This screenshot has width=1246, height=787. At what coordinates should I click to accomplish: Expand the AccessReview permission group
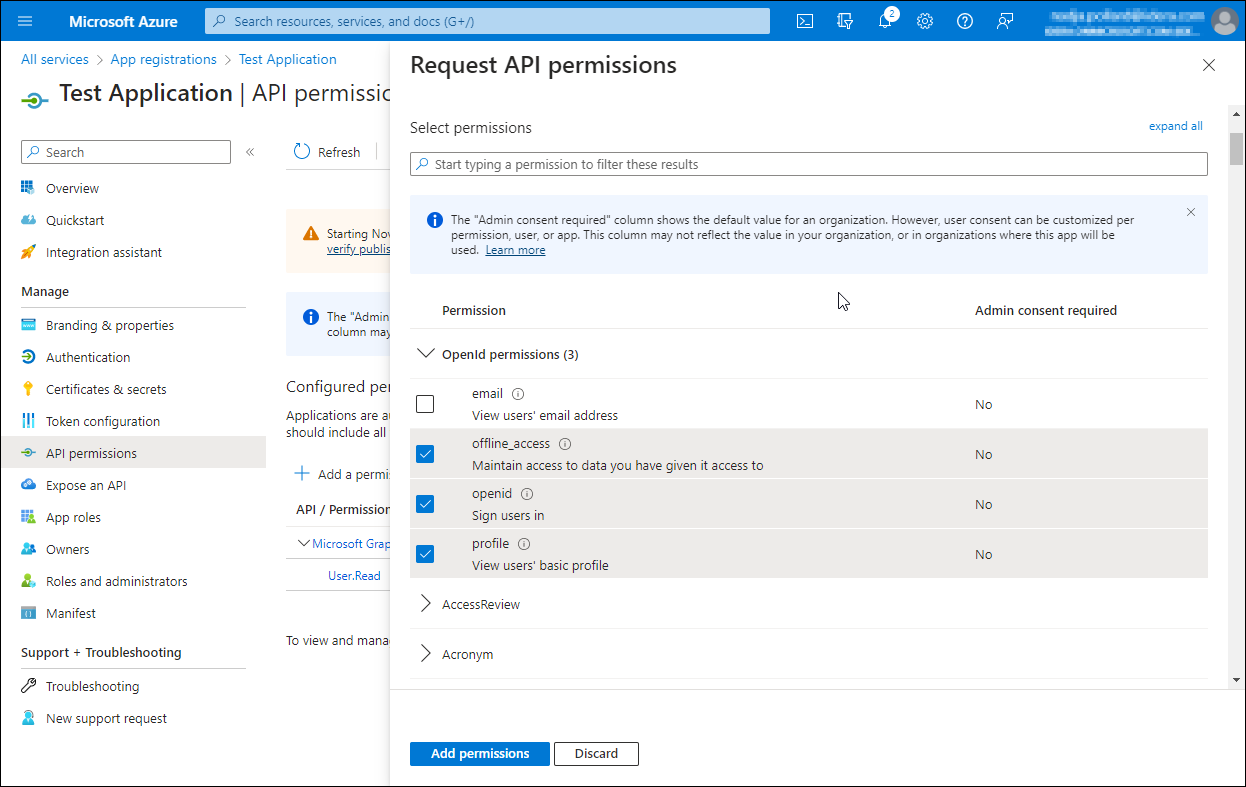click(426, 604)
